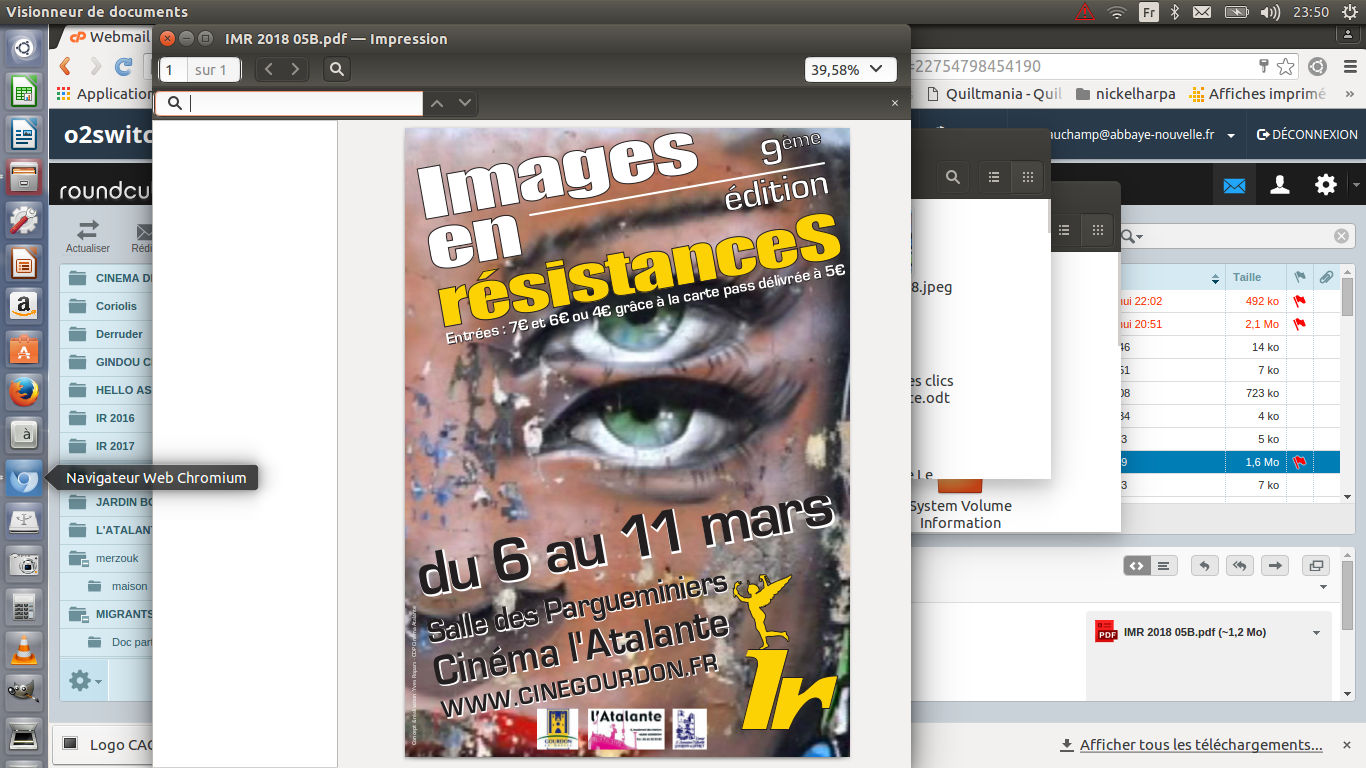
Task: Click Afficher tous les téléchargements link
Action: point(1200,745)
